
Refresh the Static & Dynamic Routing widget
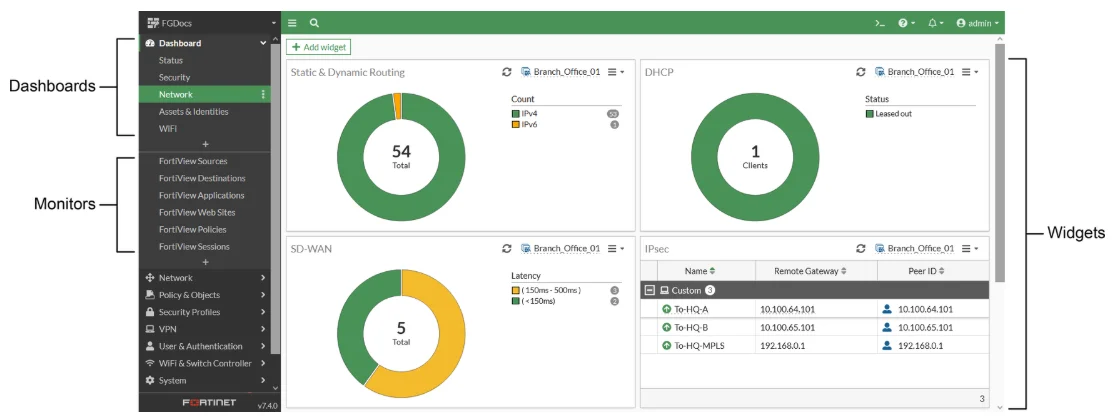pyautogui.click(x=506, y=72)
